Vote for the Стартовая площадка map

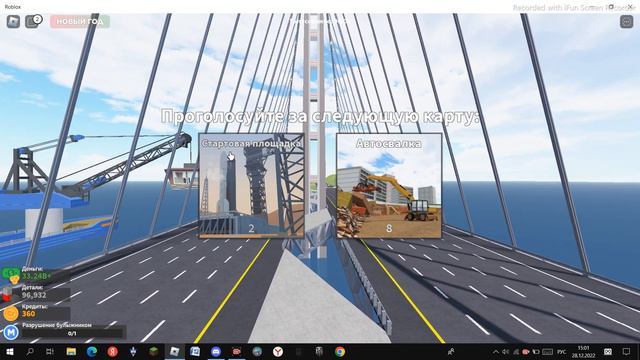click(x=251, y=186)
